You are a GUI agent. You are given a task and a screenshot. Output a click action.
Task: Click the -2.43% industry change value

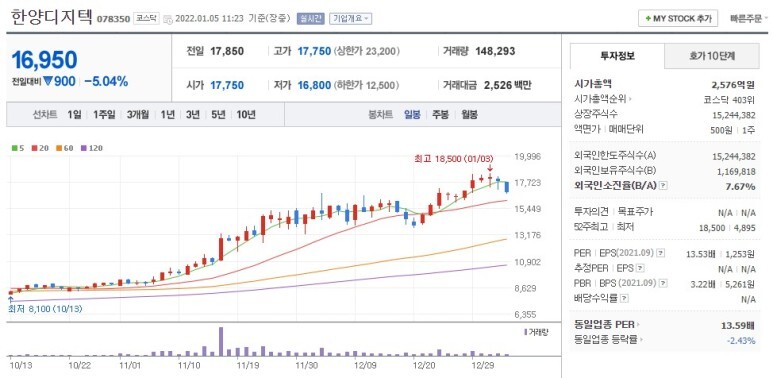pyautogui.click(x=741, y=340)
